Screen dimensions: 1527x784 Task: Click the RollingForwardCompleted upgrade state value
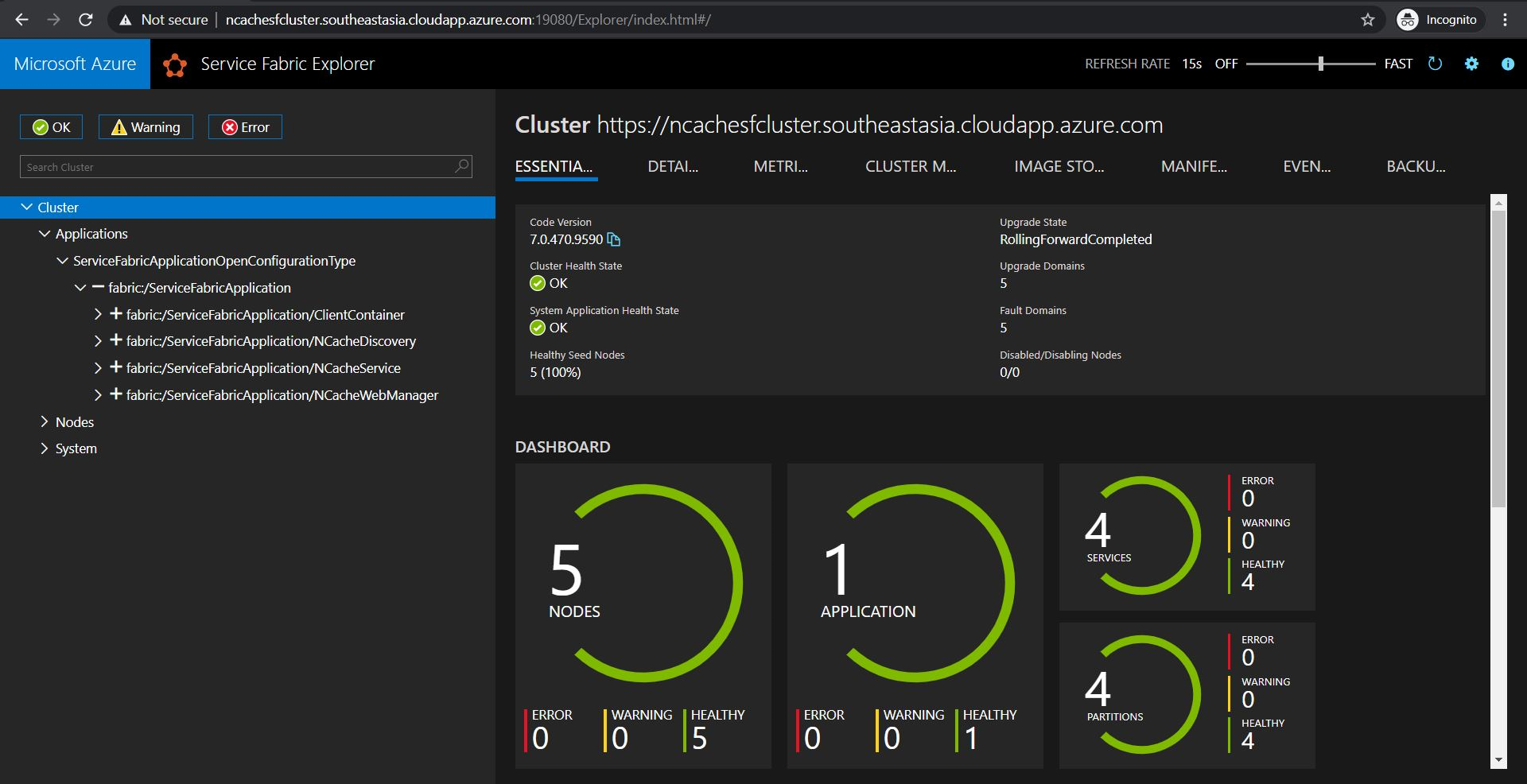click(x=1076, y=239)
